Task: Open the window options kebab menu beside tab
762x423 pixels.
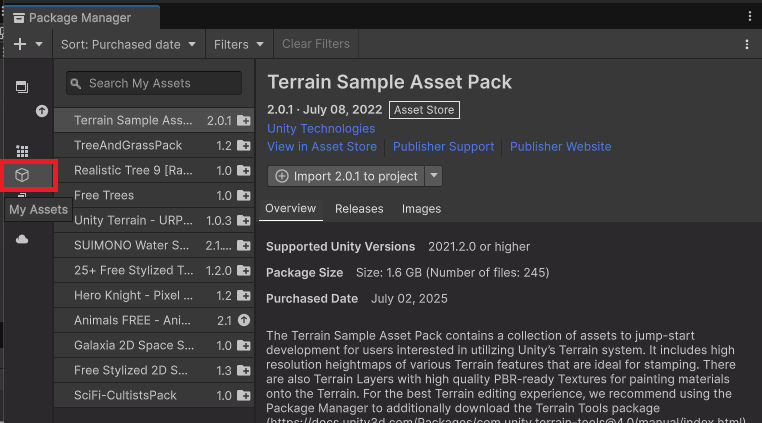Action: point(750,16)
